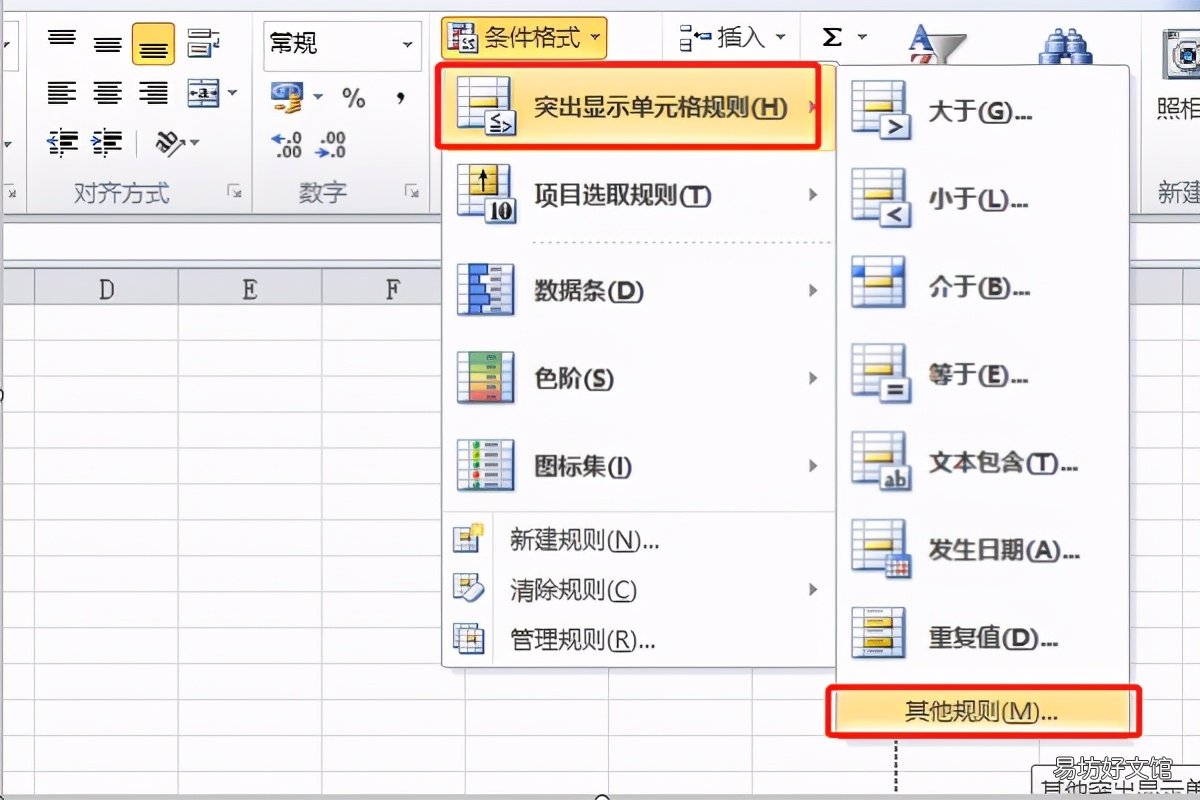Screen dimensions: 1200x800
Task: Open the 清除规则(C) submenu
Action: pyautogui.click(x=636, y=590)
